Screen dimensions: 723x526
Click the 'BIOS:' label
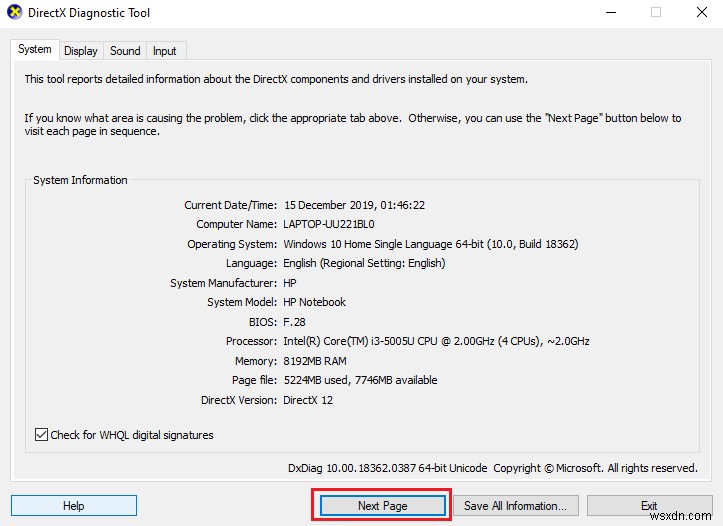point(263,322)
